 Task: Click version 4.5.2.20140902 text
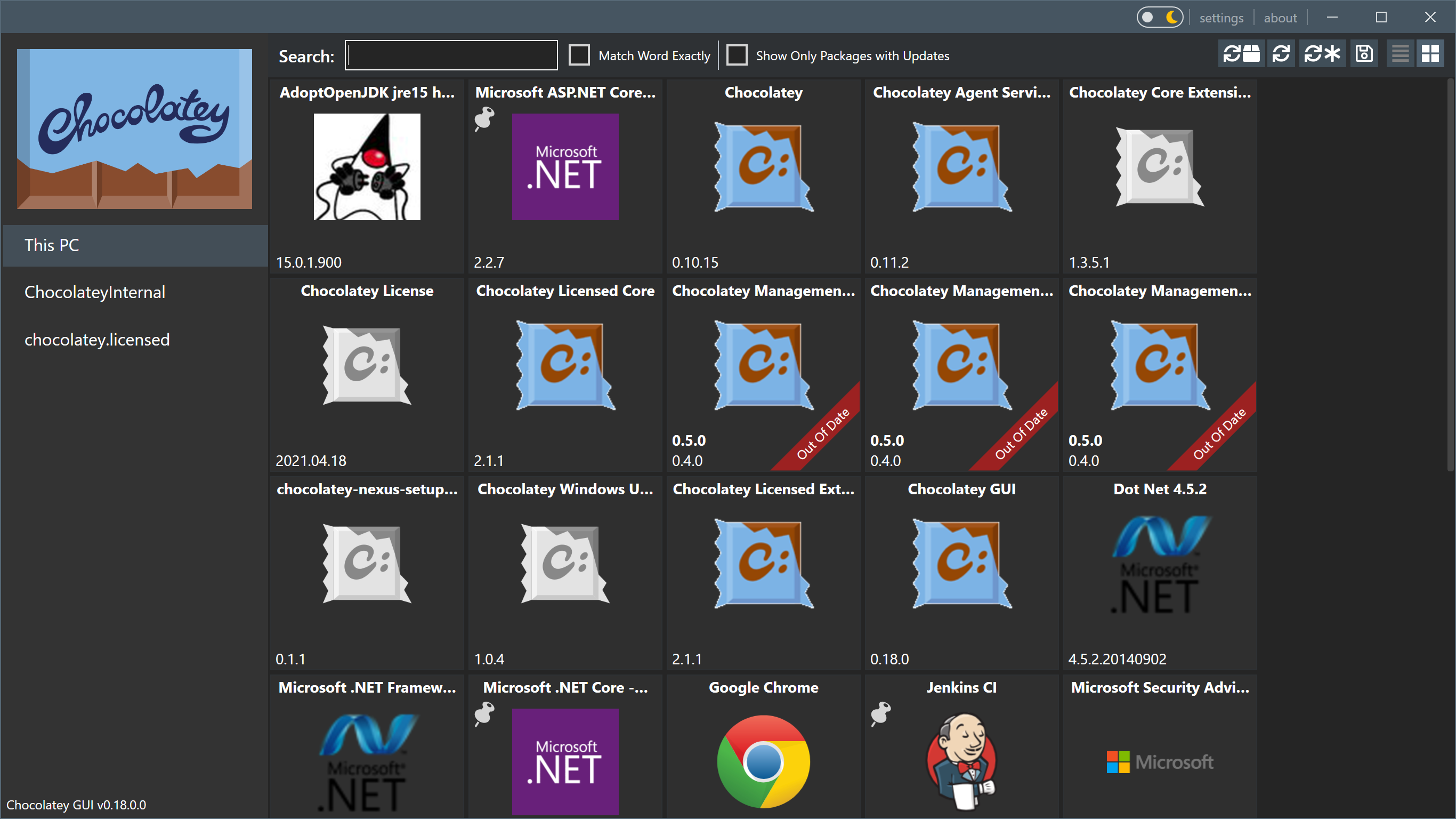click(1117, 659)
